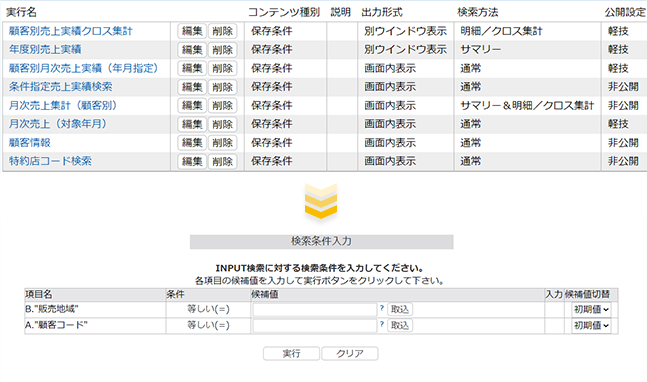Open 月次売上集計（顧客別） link
The image size is (647, 382).
pyautogui.click(x=63, y=105)
